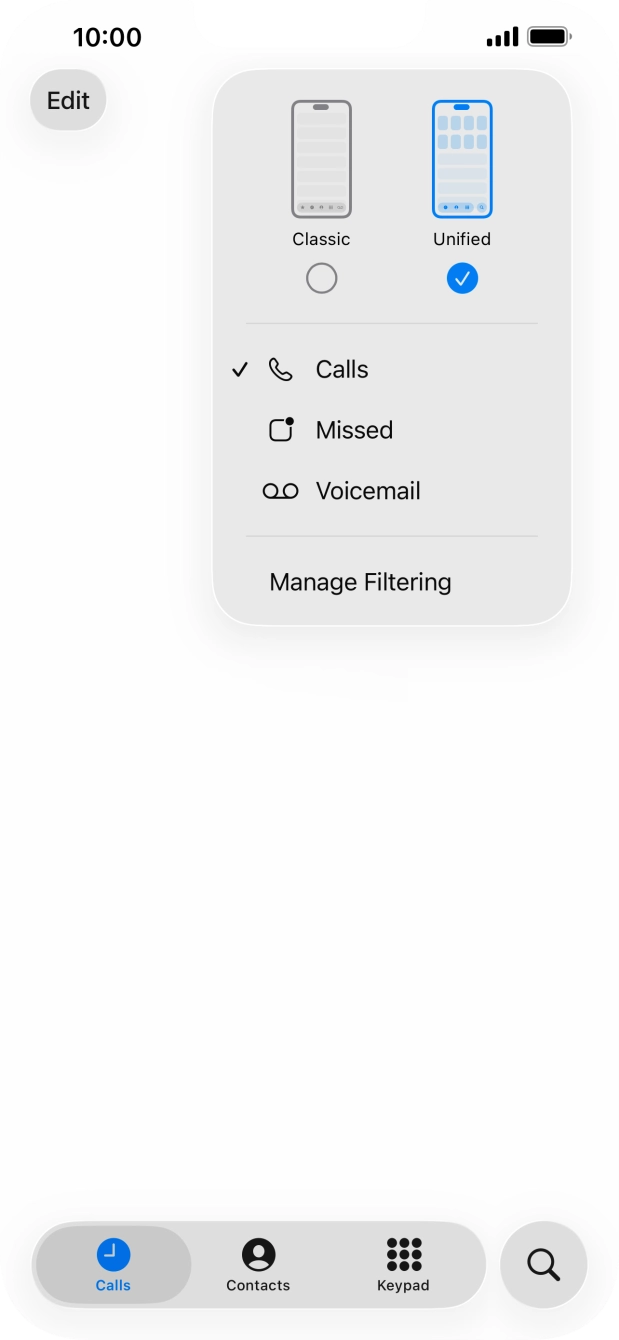Select the Classic layout radio button
The image size is (619, 1340).
tap(321, 278)
